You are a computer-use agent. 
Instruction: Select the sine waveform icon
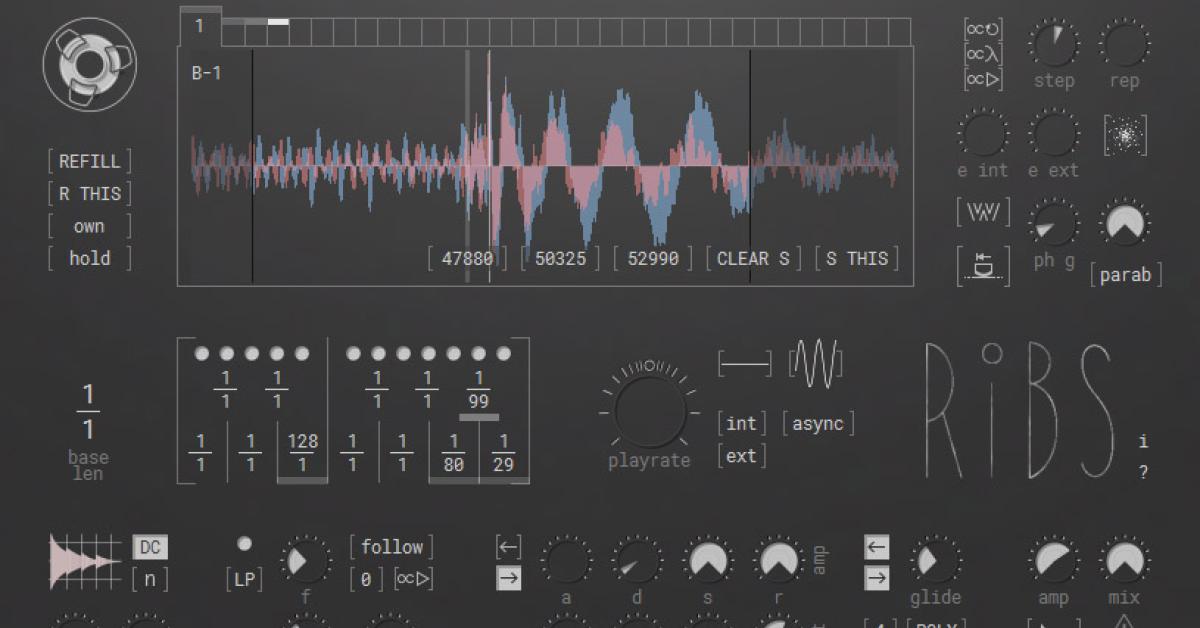(x=815, y=362)
